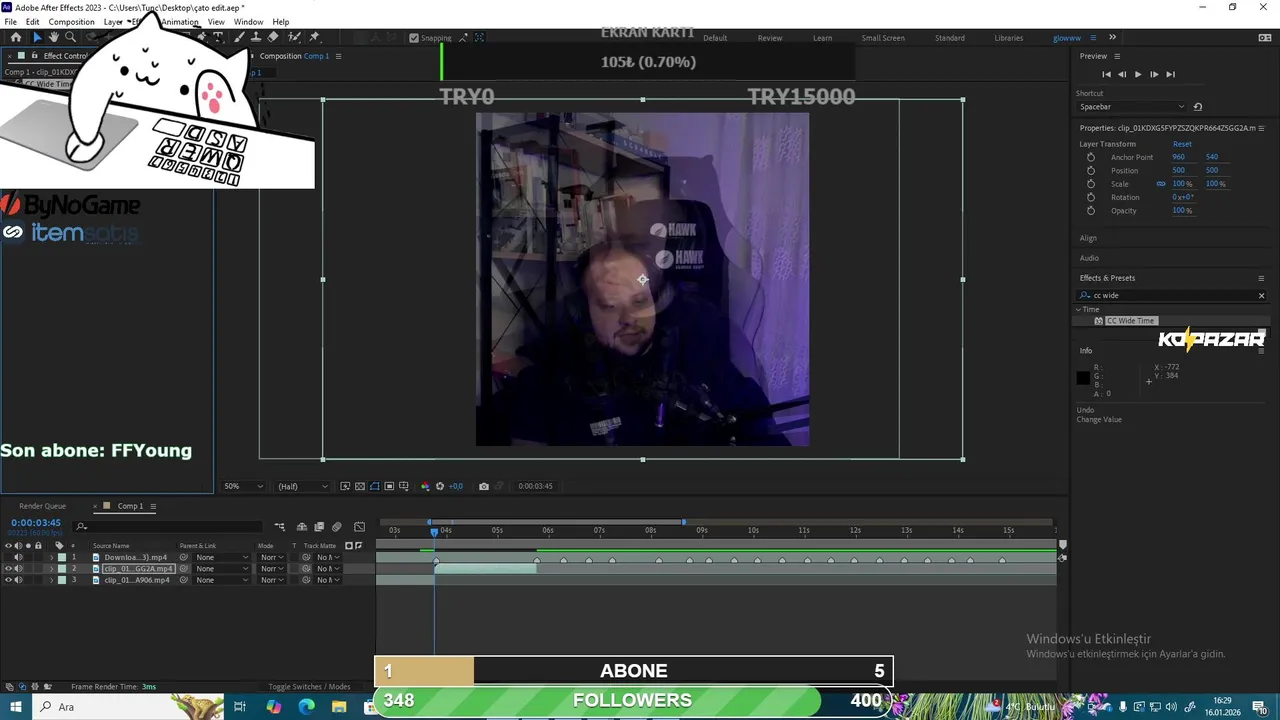Mute audio of layer 2 clip_01...GG2A.mp4
The width and height of the screenshot is (1280, 720).
pos(18,569)
